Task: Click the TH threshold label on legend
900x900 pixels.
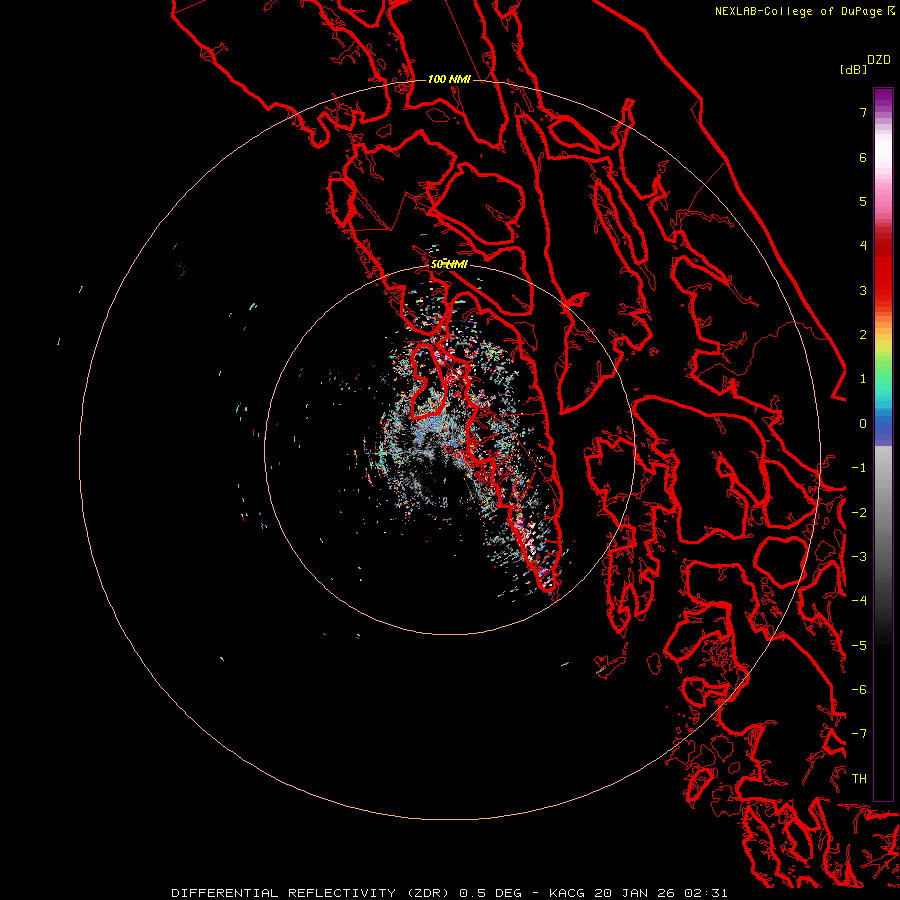Action: tap(859, 778)
